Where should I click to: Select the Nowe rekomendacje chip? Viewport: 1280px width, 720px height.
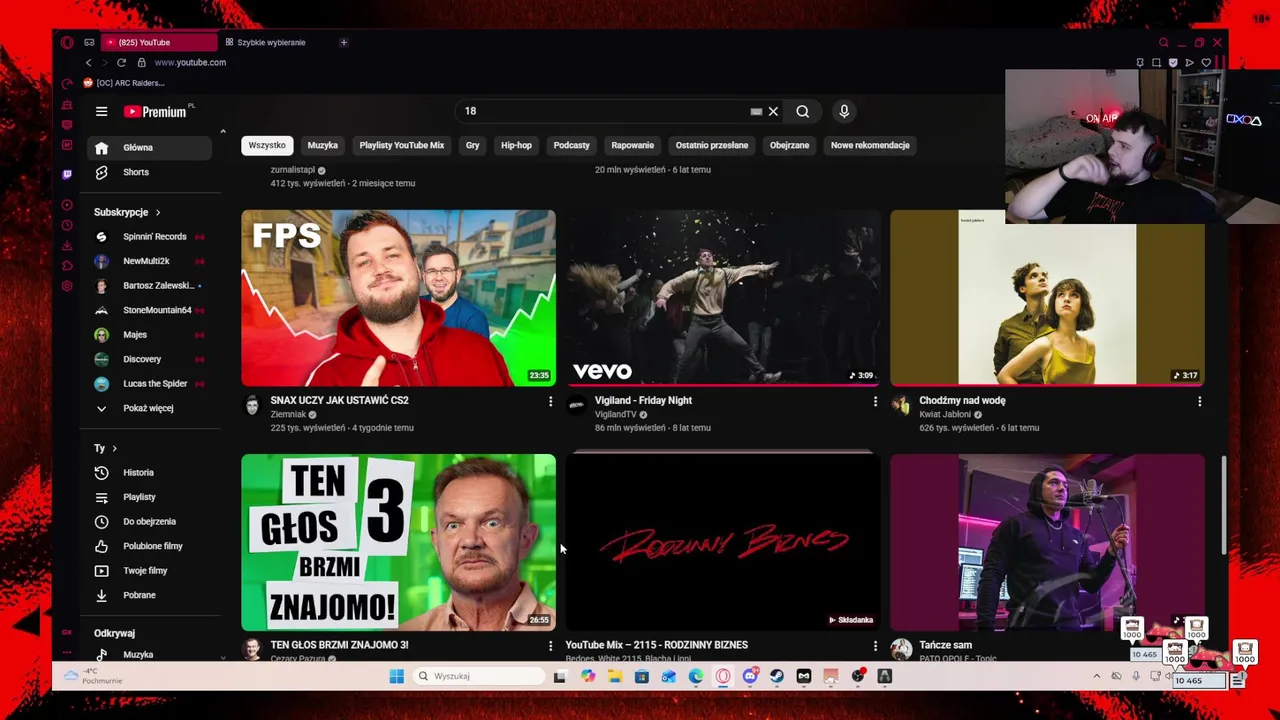click(x=870, y=145)
